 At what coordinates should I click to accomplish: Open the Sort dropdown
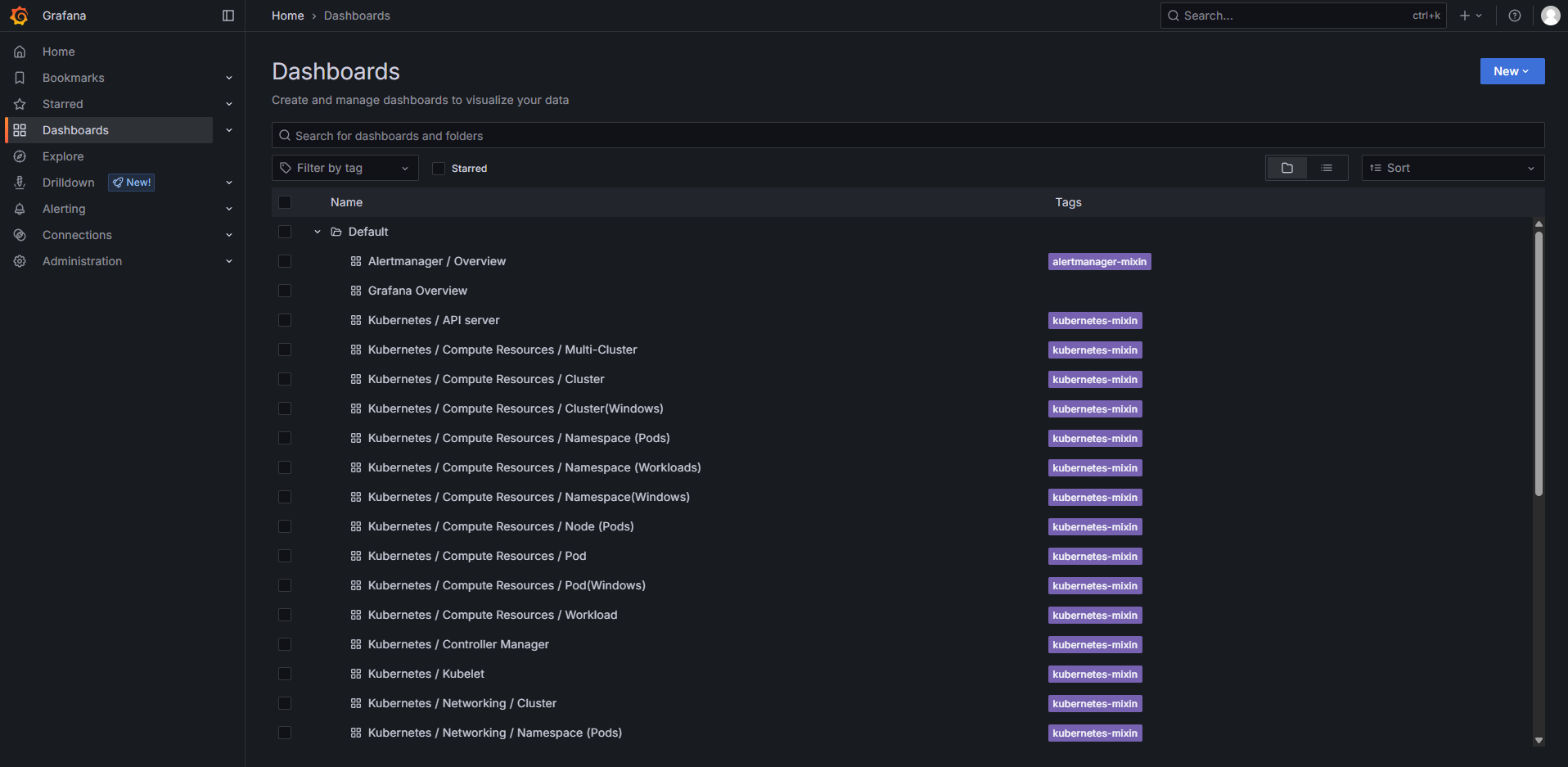1453,168
